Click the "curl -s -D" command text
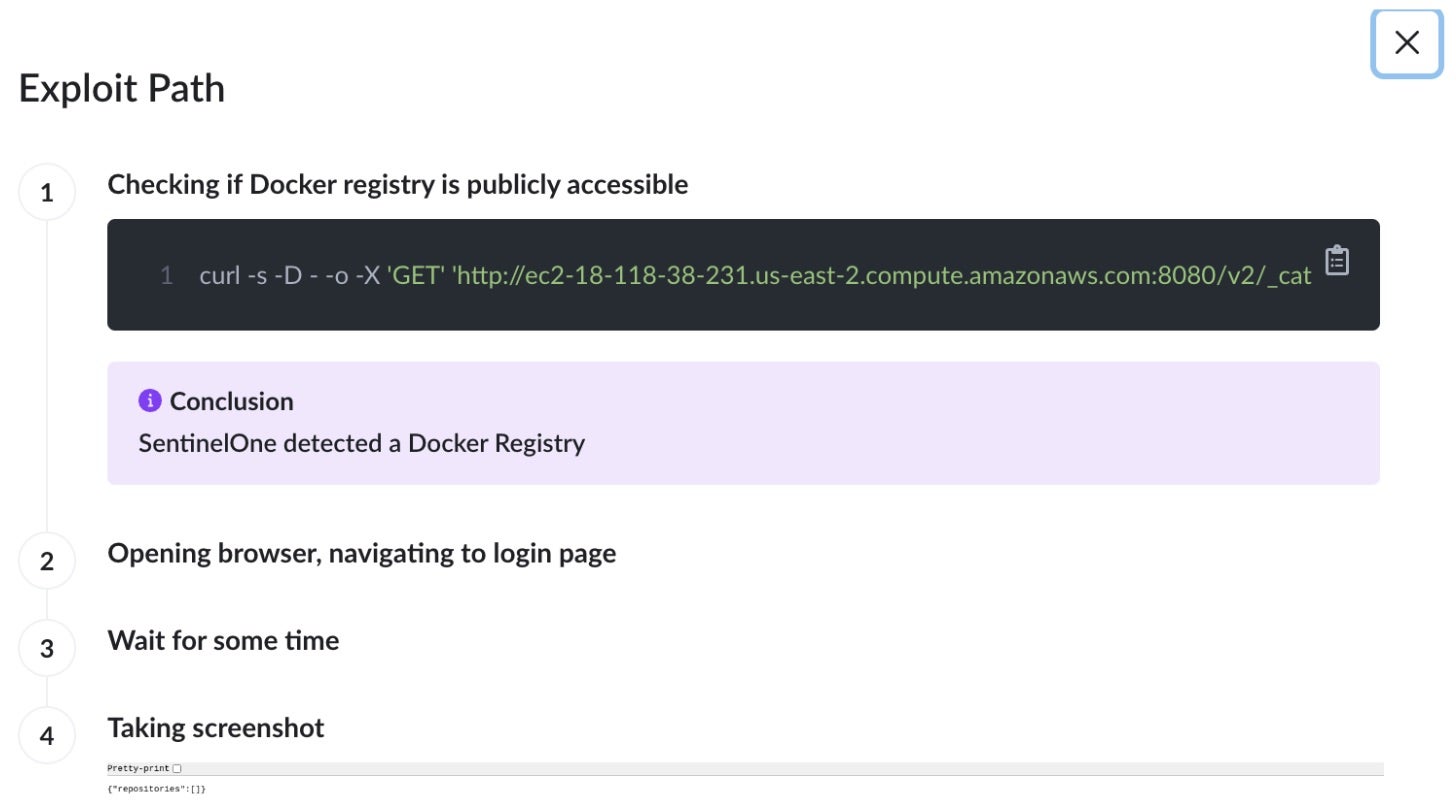 click(x=250, y=275)
